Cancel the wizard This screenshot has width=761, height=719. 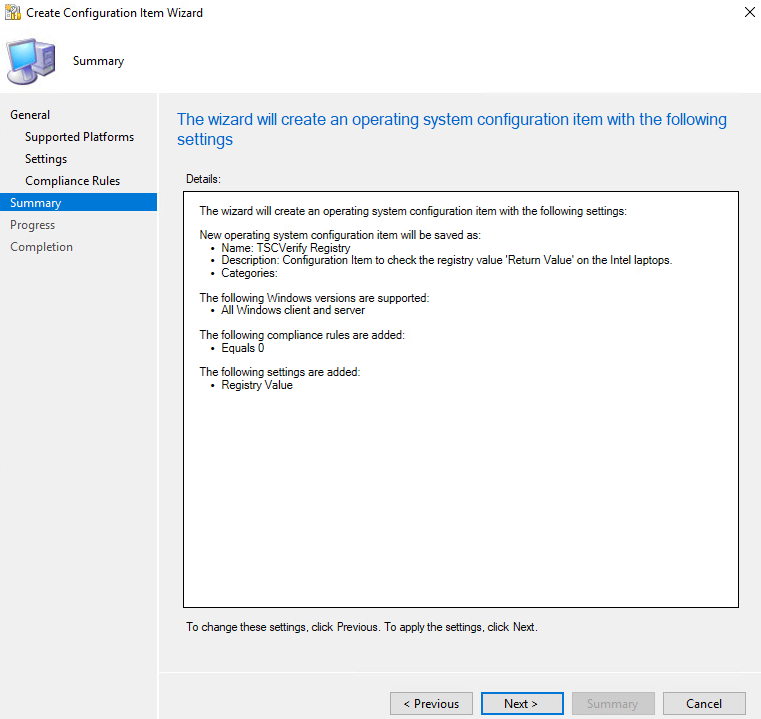tap(704, 703)
